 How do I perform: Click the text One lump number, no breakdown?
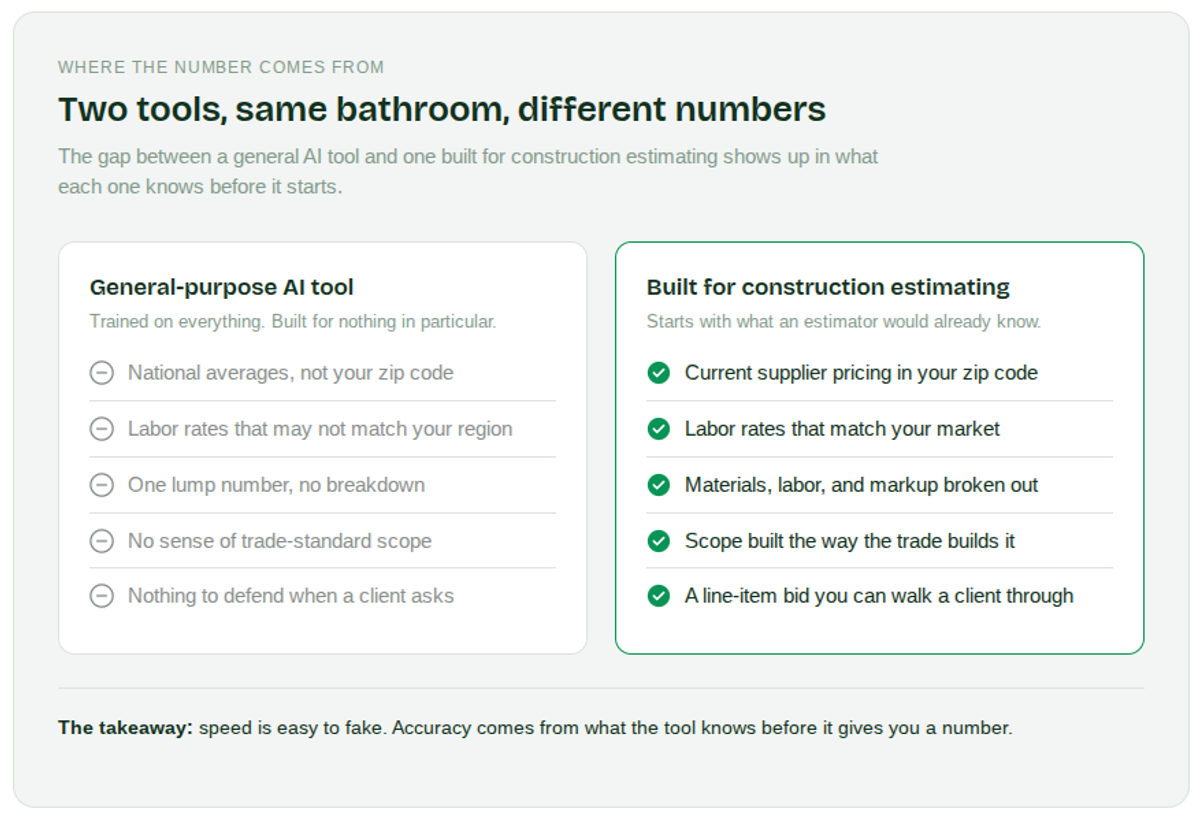pos(276,485)
